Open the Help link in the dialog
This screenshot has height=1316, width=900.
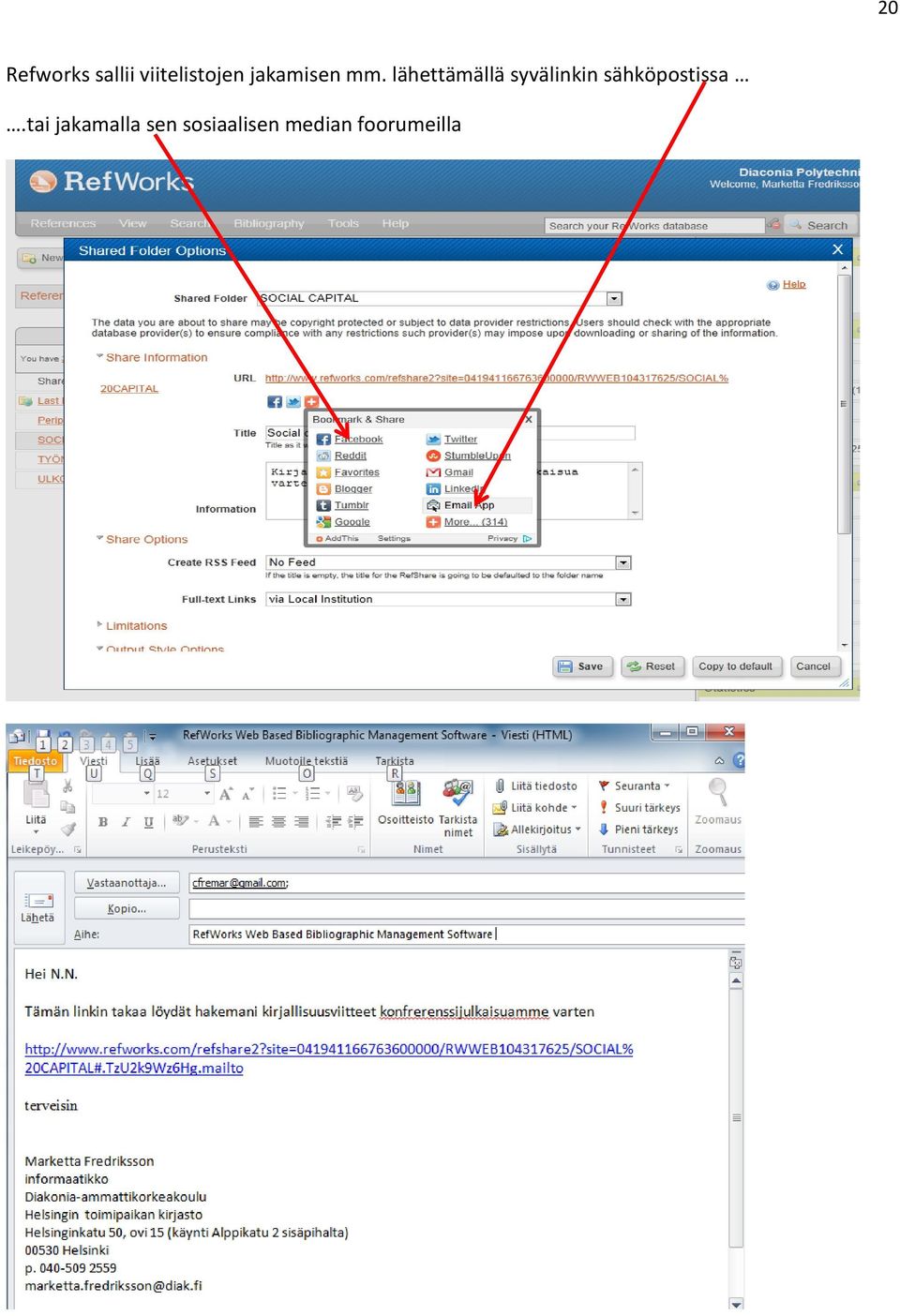tap(794, 284)
